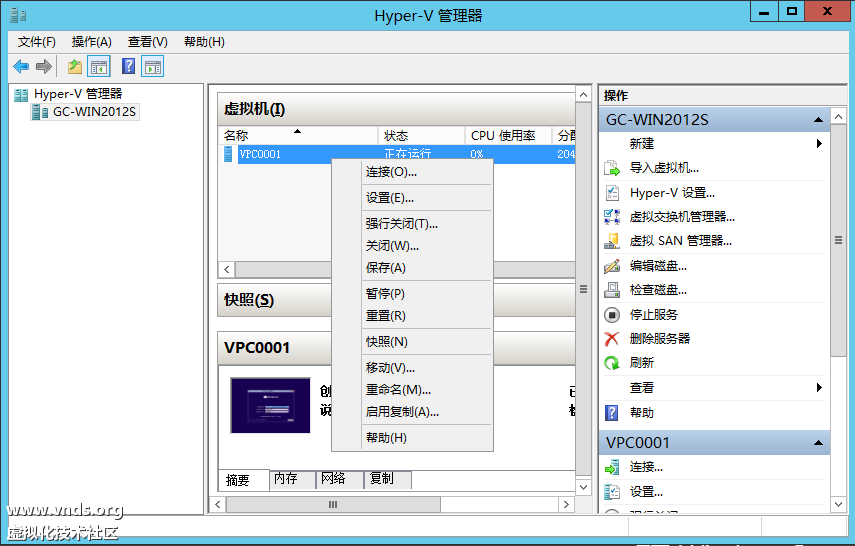Click the center pane bottom horizontal scrollbar thumb
The width and height of the screenshot is (855, 546).
coord(333,505)
